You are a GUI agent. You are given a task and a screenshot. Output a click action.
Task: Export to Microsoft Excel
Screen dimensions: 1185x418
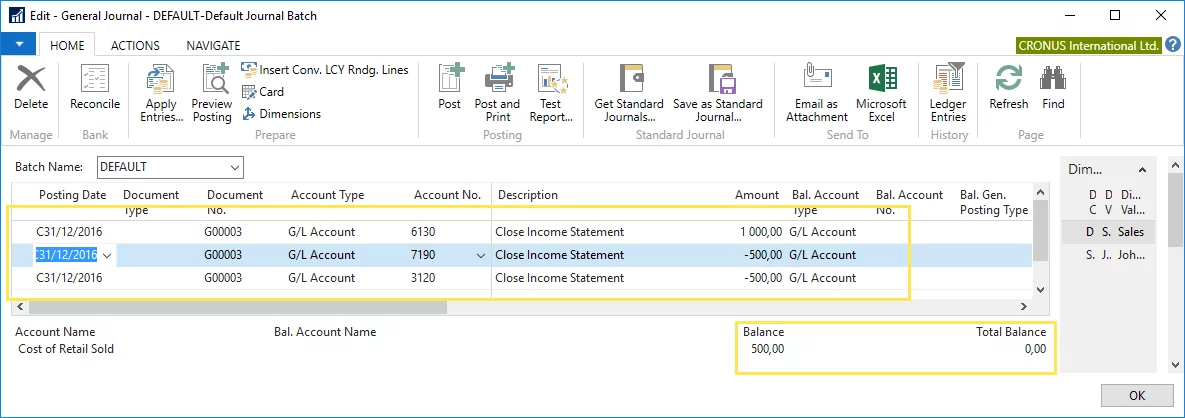pos(881,92)
